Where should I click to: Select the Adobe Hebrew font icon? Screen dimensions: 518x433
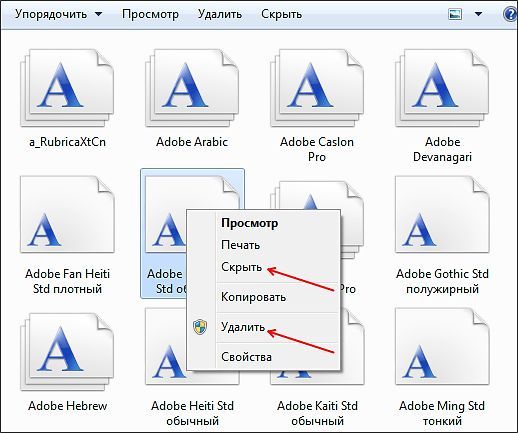point(67,352)
